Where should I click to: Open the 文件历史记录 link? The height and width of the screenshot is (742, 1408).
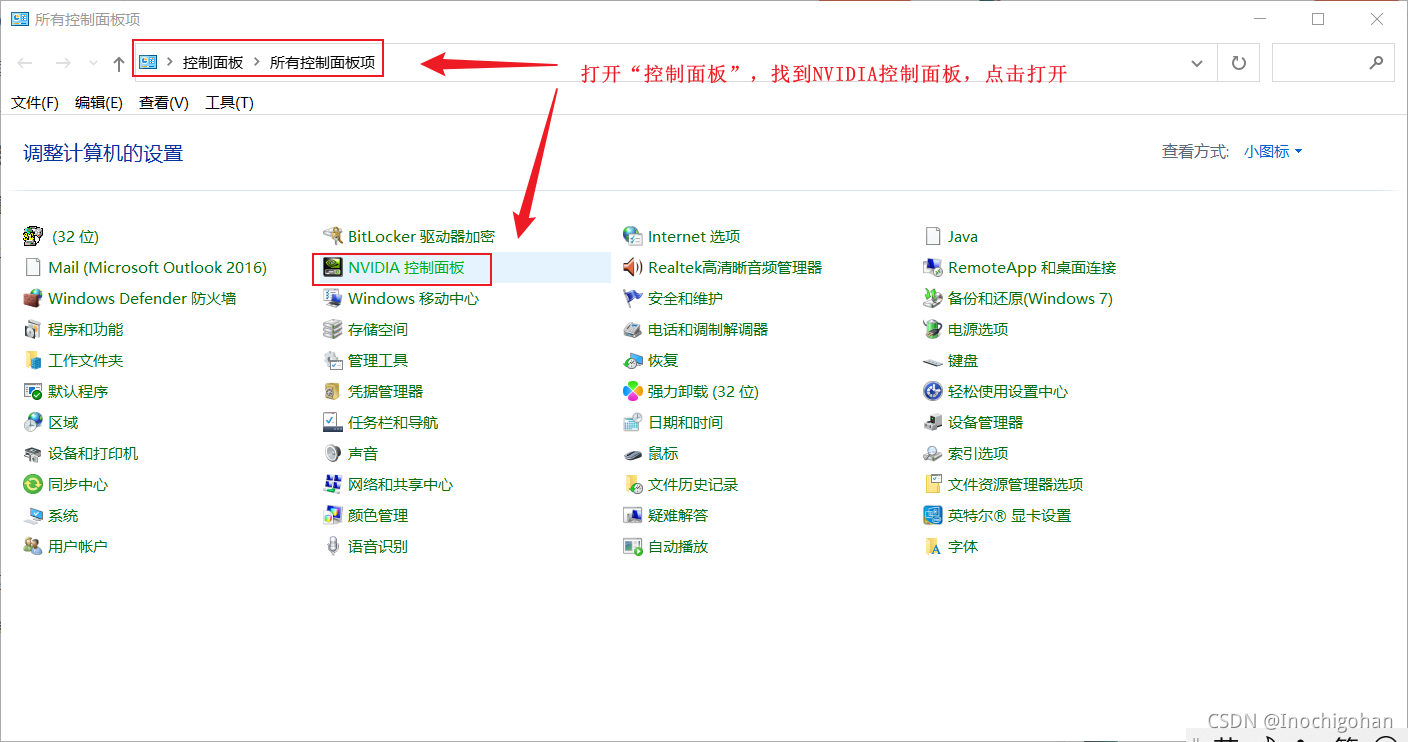(x=693, y=485)
